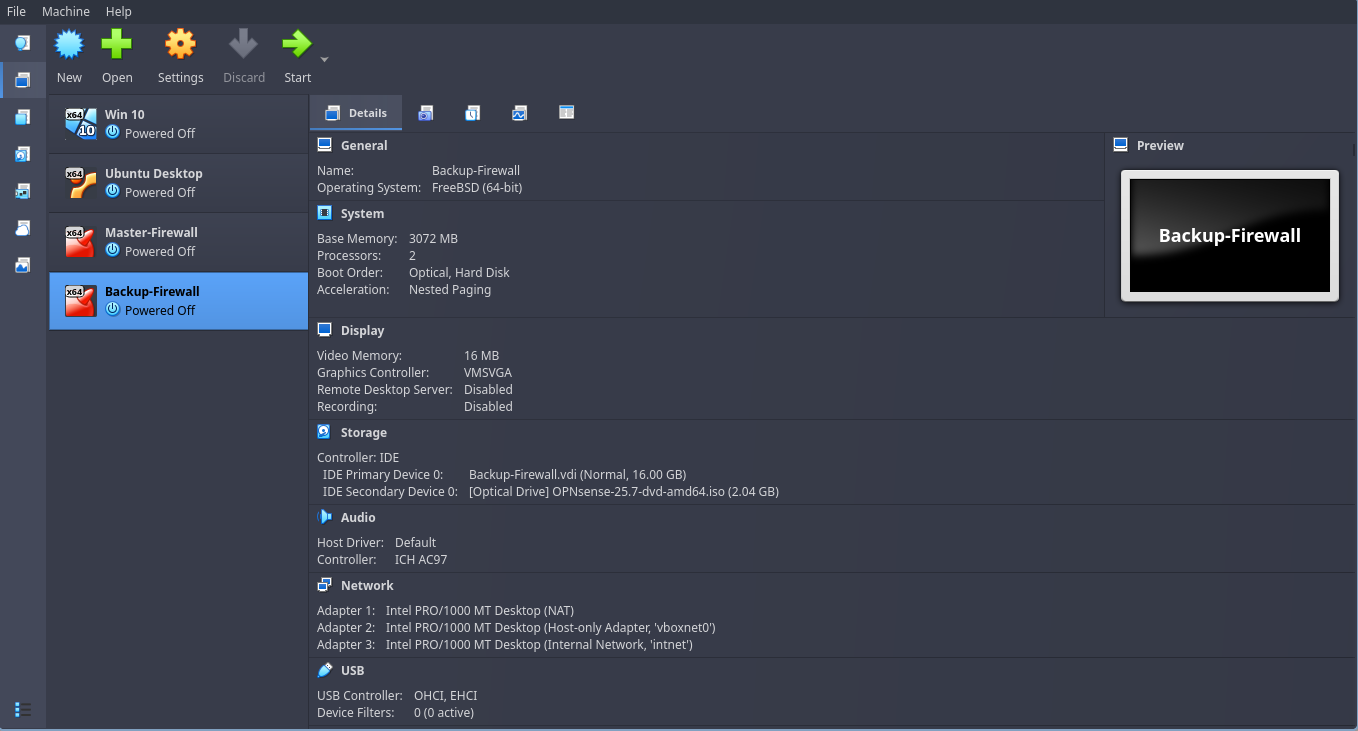Viewport: 1358px width, 731px height.
Task: Open the File Manager tab icon
Action: [x=566, y=113]
